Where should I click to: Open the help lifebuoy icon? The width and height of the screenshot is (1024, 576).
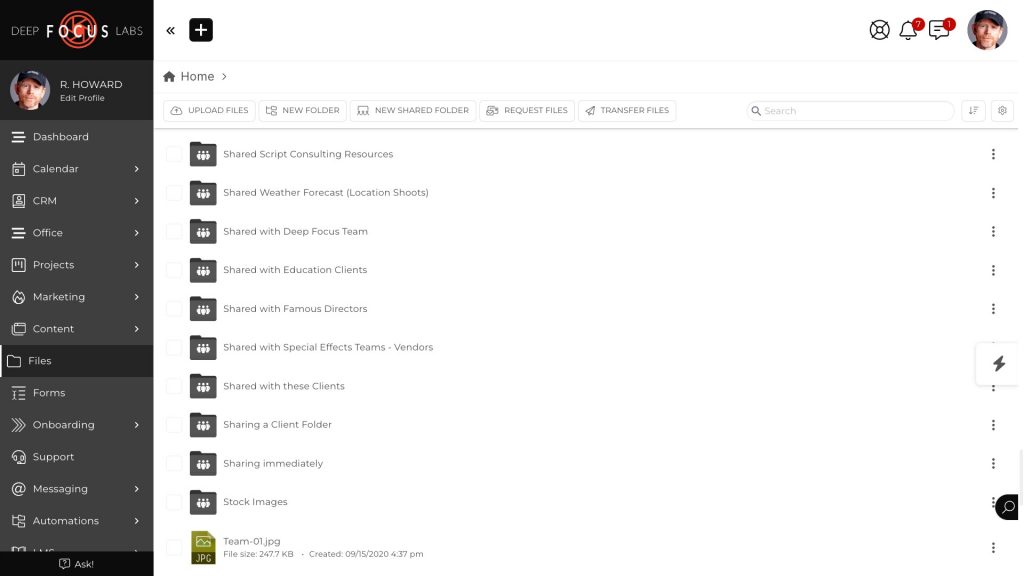click(879, 30)
